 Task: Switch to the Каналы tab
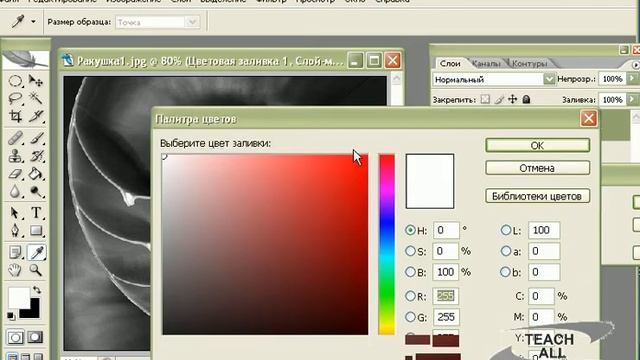[486, 63]
